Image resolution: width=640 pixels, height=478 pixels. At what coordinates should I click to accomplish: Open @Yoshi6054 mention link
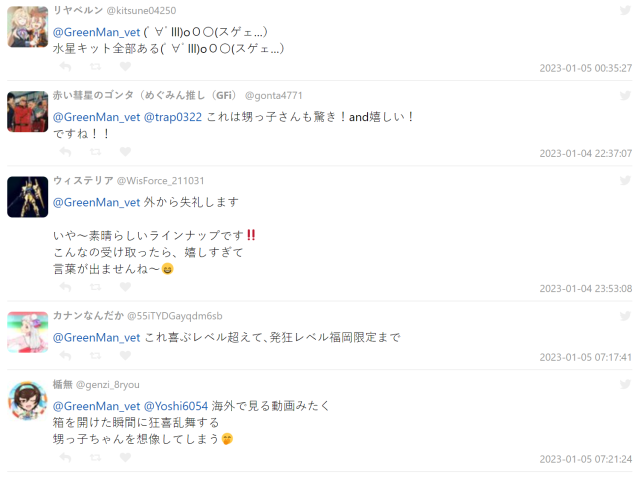[176, 406]
